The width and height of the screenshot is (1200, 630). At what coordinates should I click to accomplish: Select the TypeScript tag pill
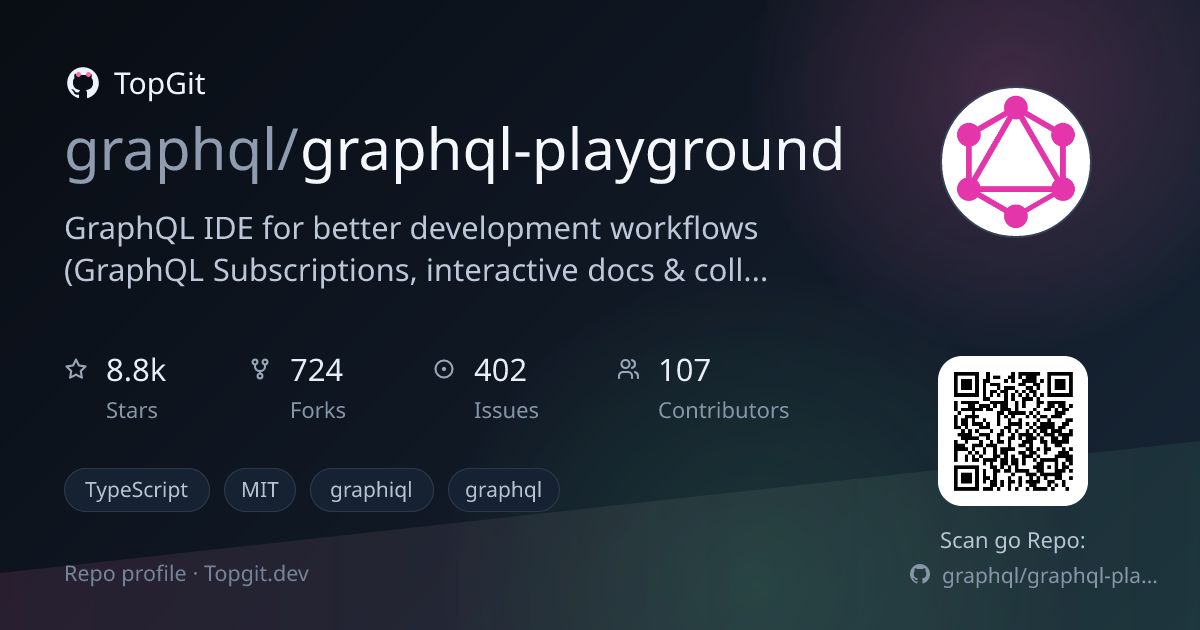tap(137, 490)
